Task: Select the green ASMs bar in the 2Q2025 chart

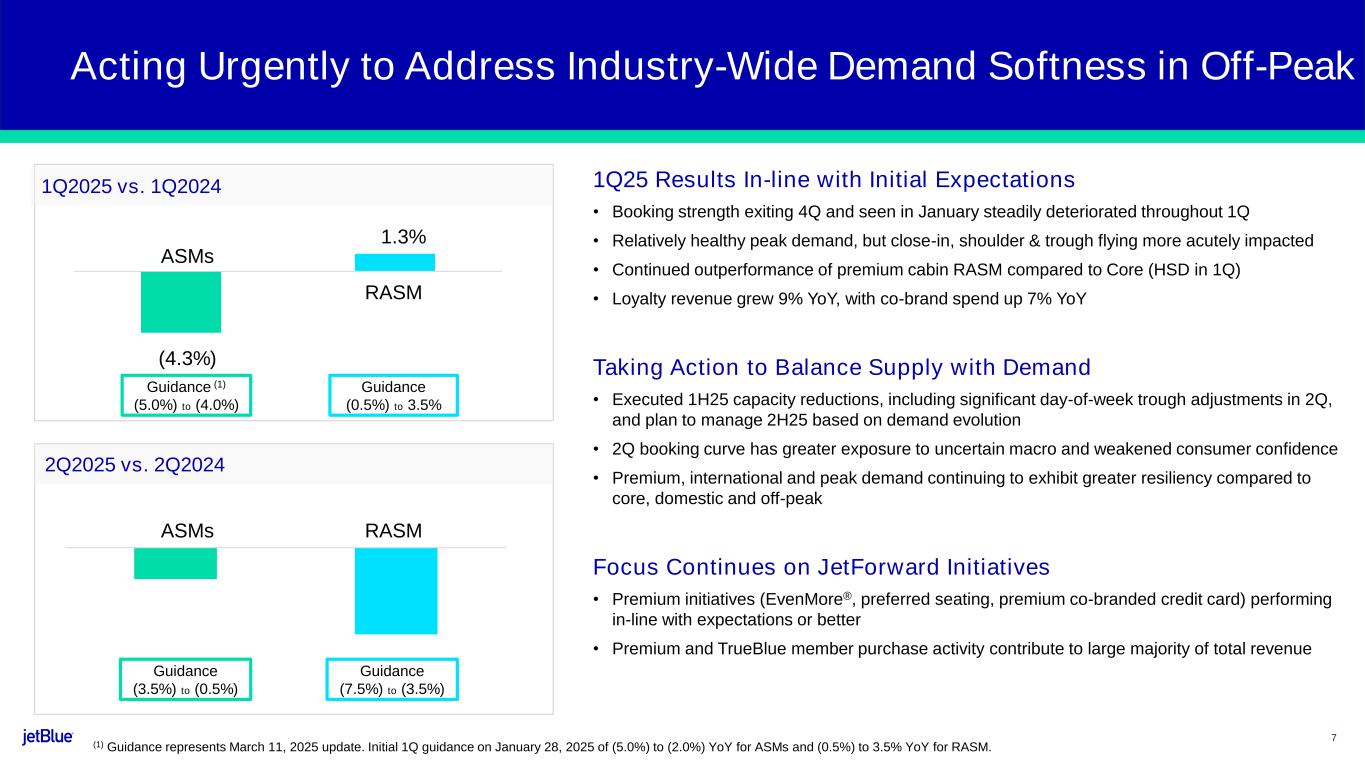Action: 175,563
